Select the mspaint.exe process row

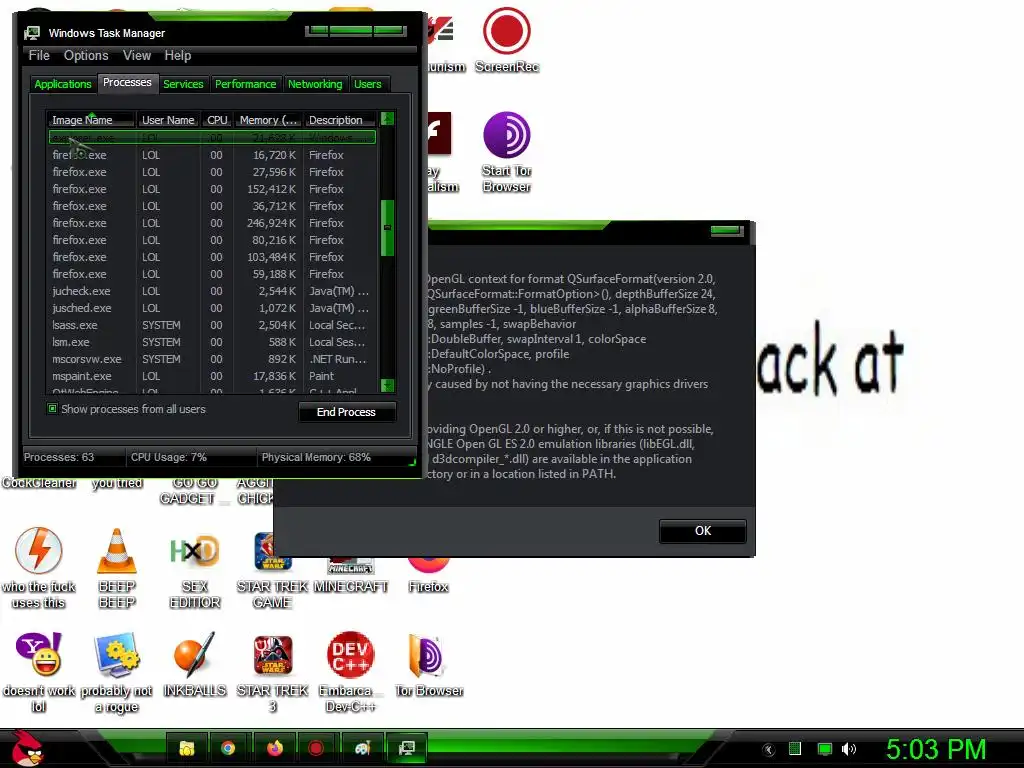(x=212, y=376)
